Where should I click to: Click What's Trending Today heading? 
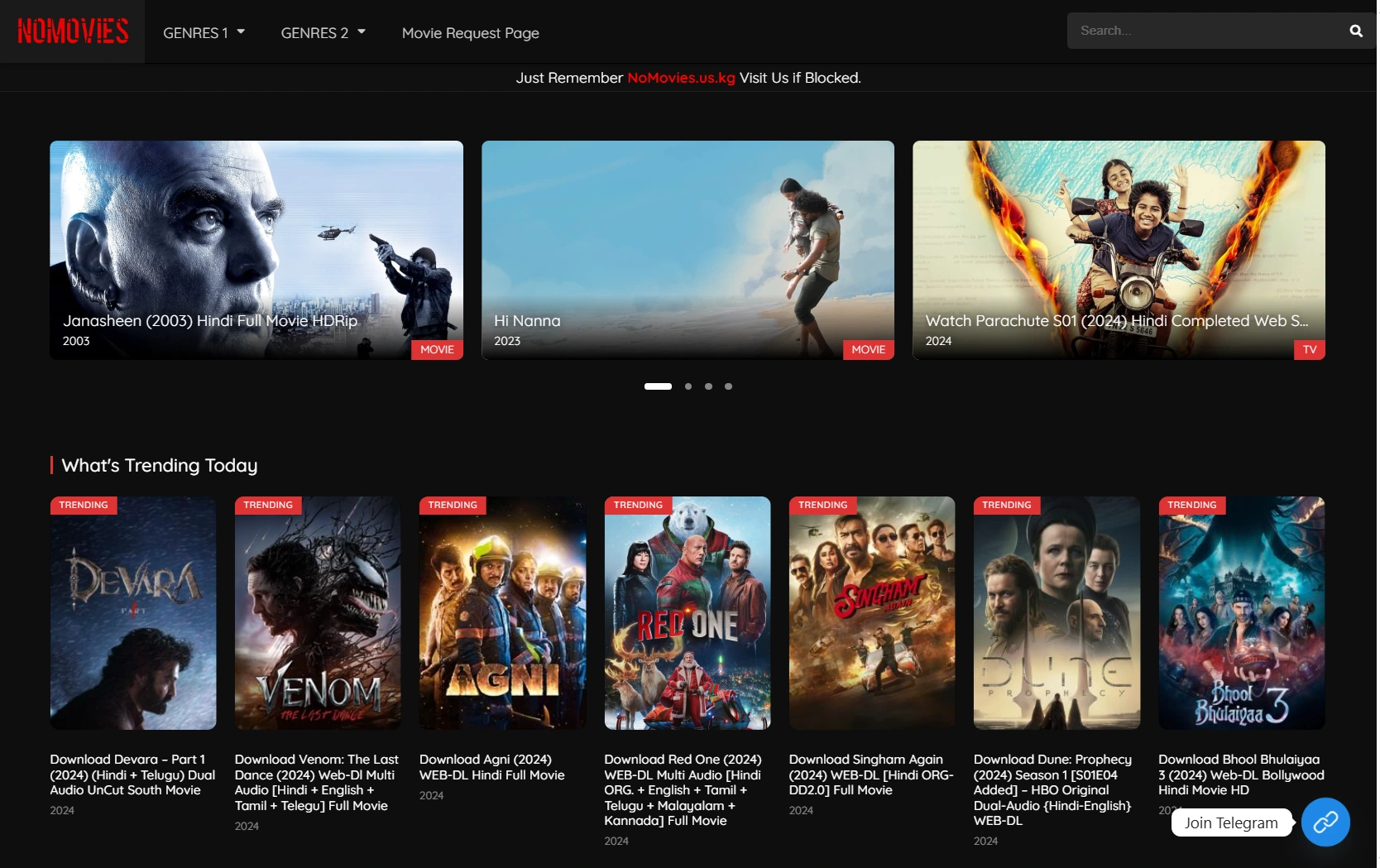tap(160, 465)
